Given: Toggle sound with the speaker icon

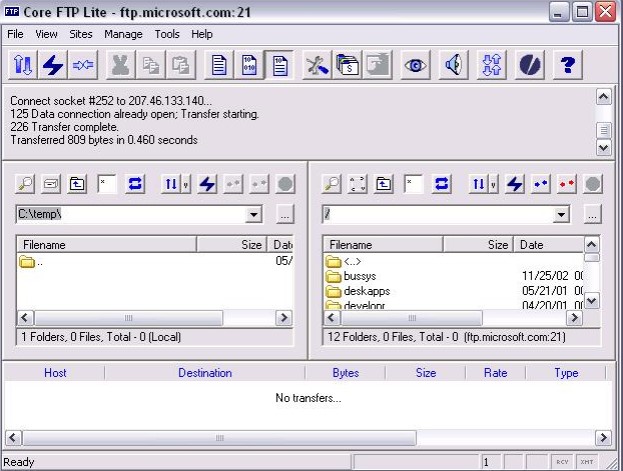Looking at the screenshot, I should click(x=453, y=65).
